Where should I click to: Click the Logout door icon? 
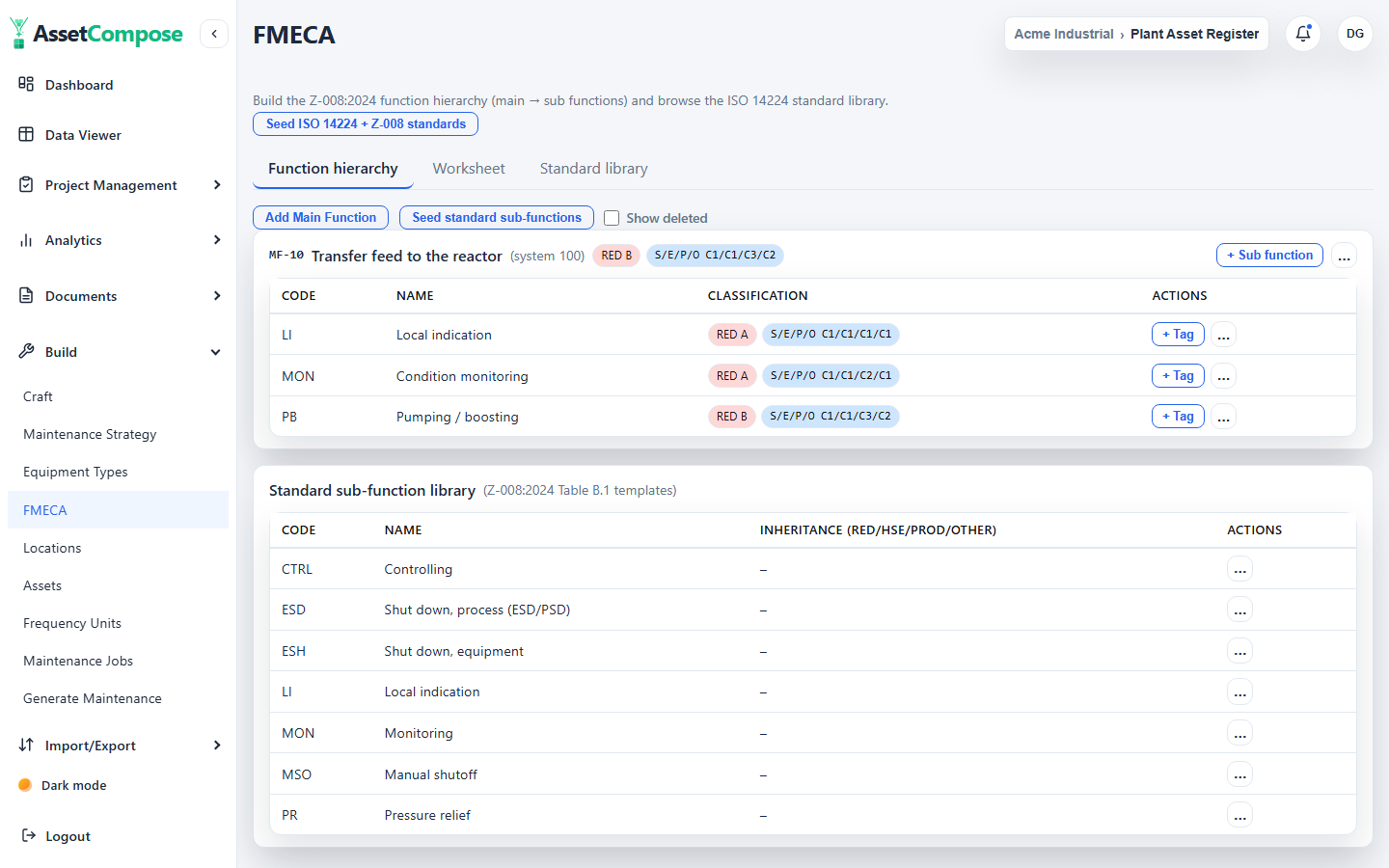click(x=29, y=835)
